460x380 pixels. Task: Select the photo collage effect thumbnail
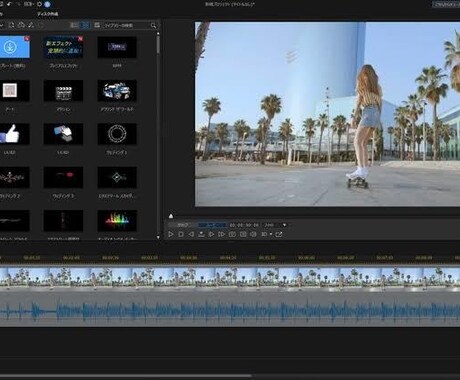117,91
